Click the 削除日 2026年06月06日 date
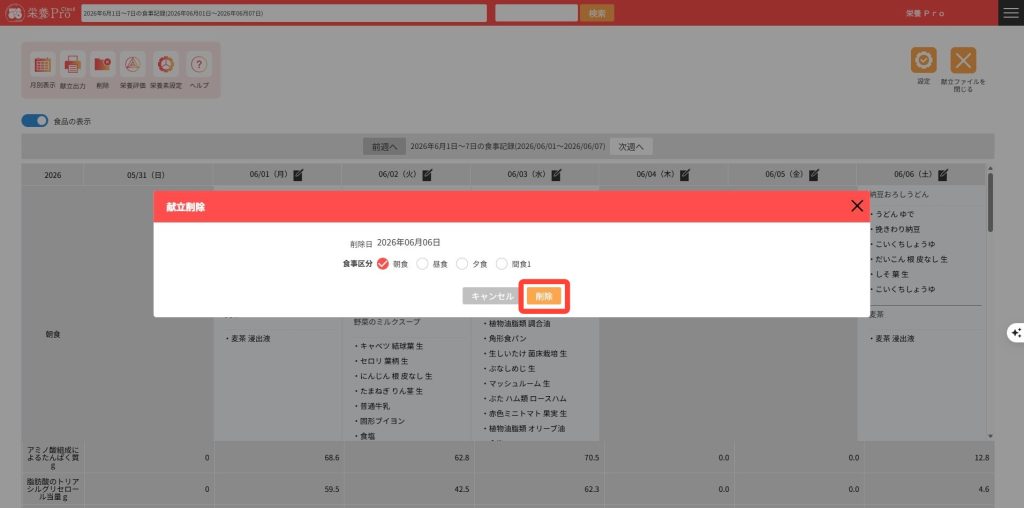This screenshot has height=508, width=1024. pos(408,243)
